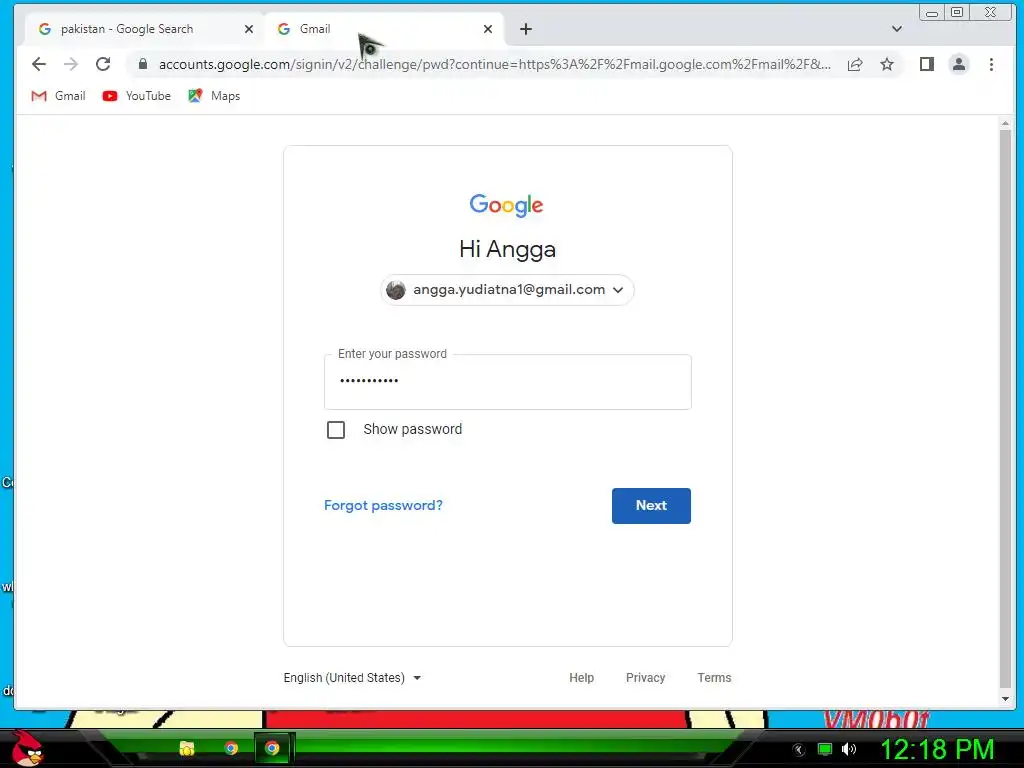This screenshot has width=1024, height=768.
Task: Click the first Chrome taskbar icon
Action: point(231,748)
